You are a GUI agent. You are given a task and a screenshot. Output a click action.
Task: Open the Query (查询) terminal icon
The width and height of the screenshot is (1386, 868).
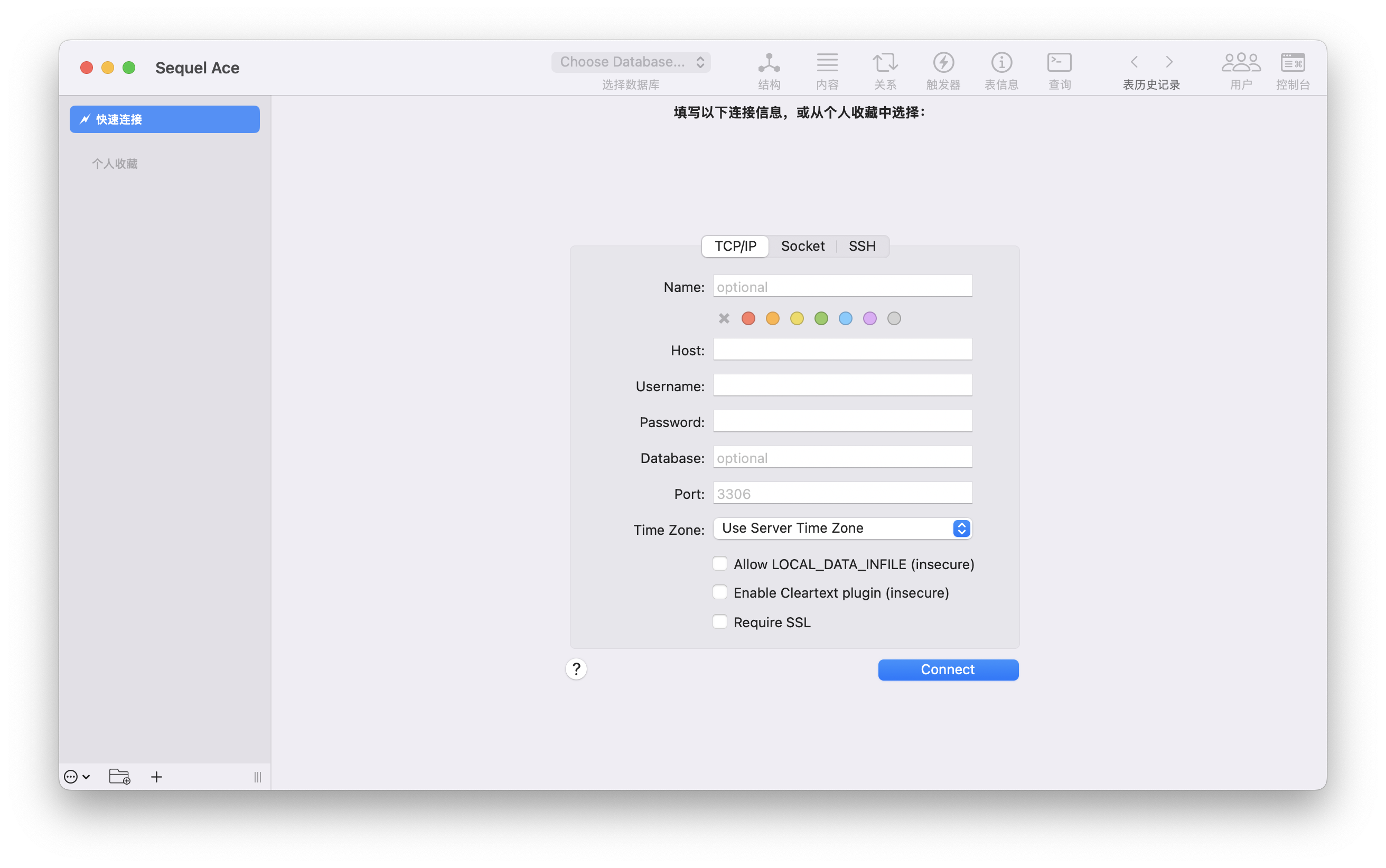pos(1060,63)
